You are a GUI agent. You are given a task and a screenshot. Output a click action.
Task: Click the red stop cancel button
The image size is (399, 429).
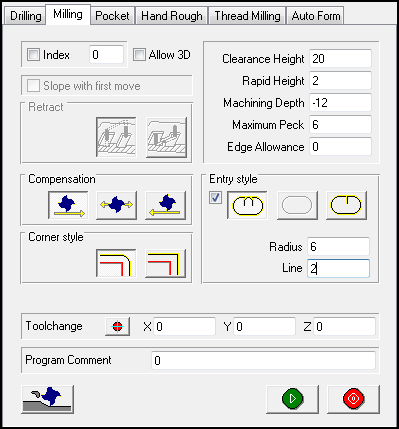pyautogui.click(x=353, y=399)
